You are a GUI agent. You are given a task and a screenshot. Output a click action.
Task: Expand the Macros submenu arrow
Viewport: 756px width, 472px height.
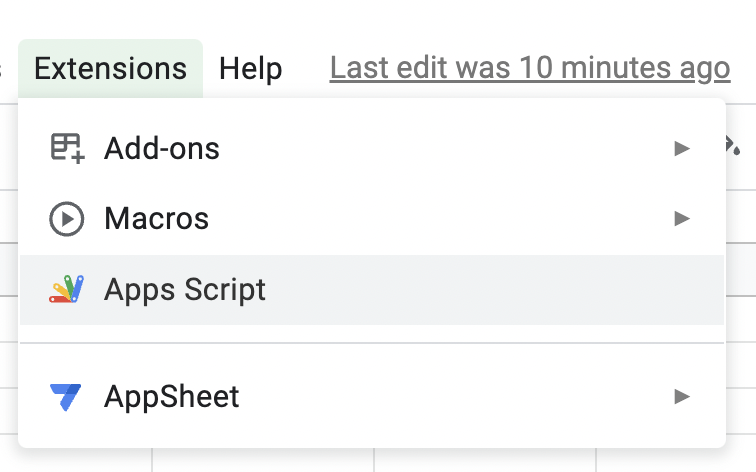point(682,219)
